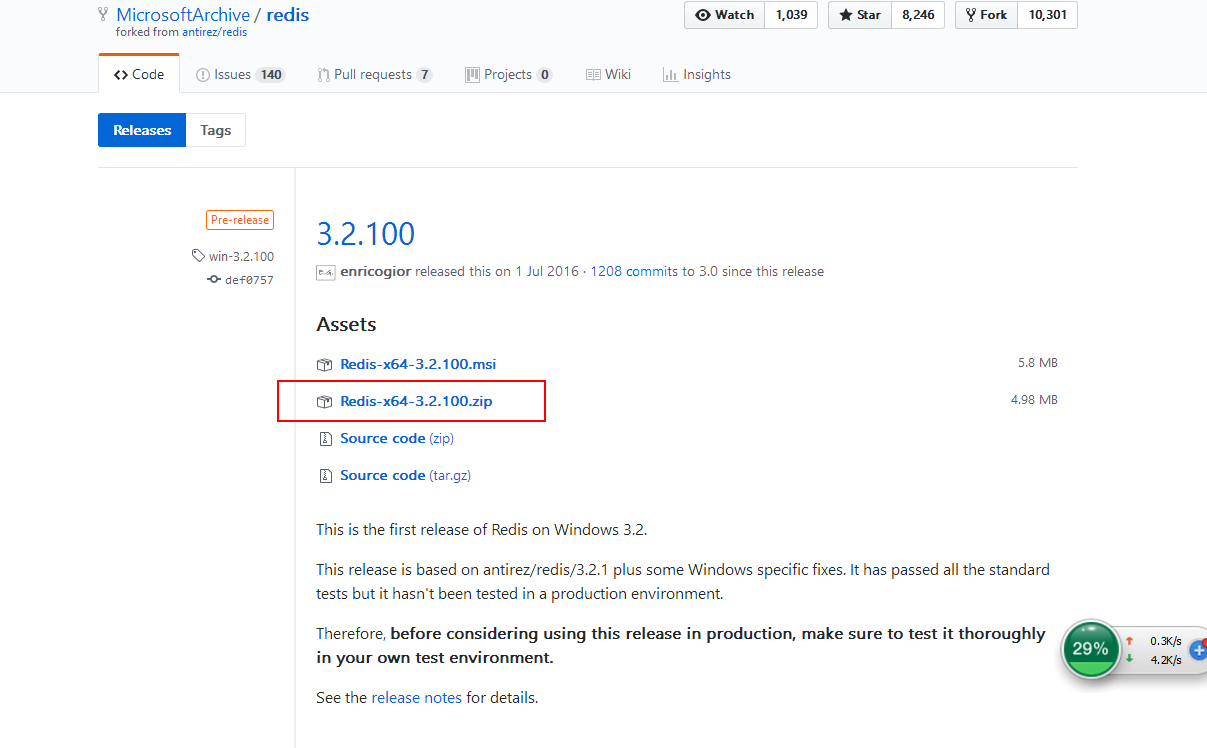Open the Projects tab

509,74
